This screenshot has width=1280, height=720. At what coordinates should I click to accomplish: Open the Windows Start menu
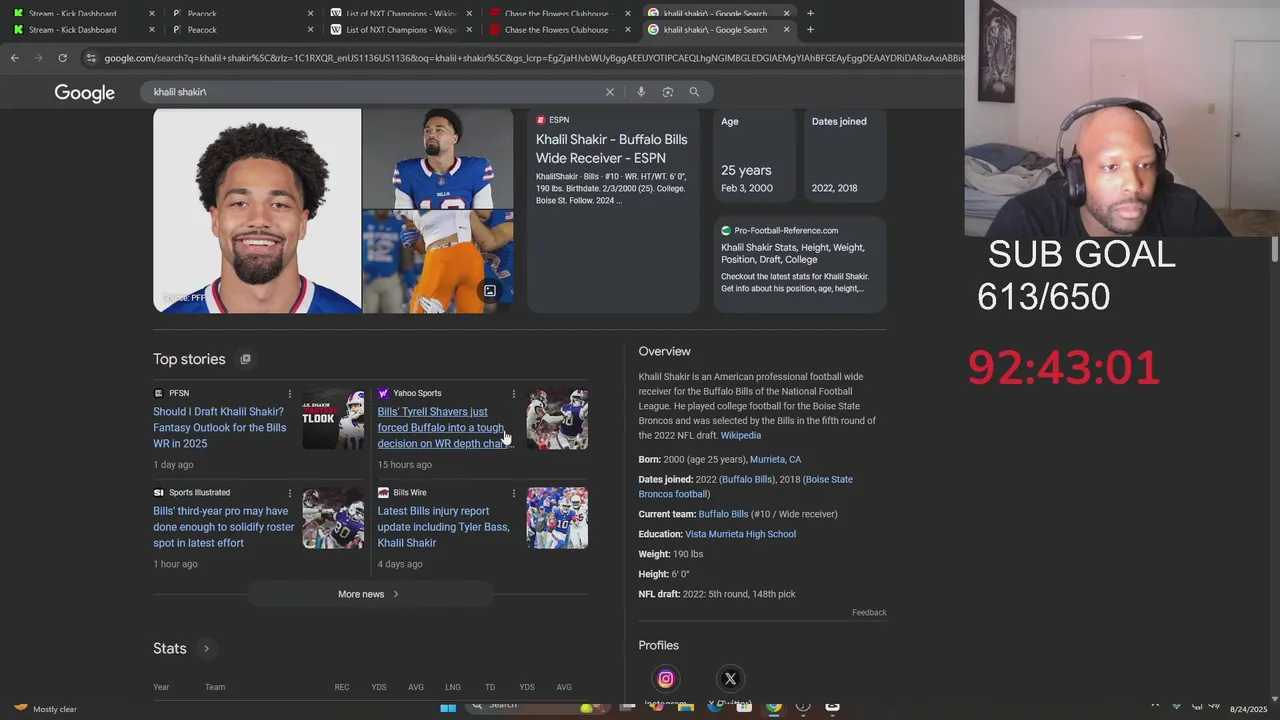coord(448,707)
